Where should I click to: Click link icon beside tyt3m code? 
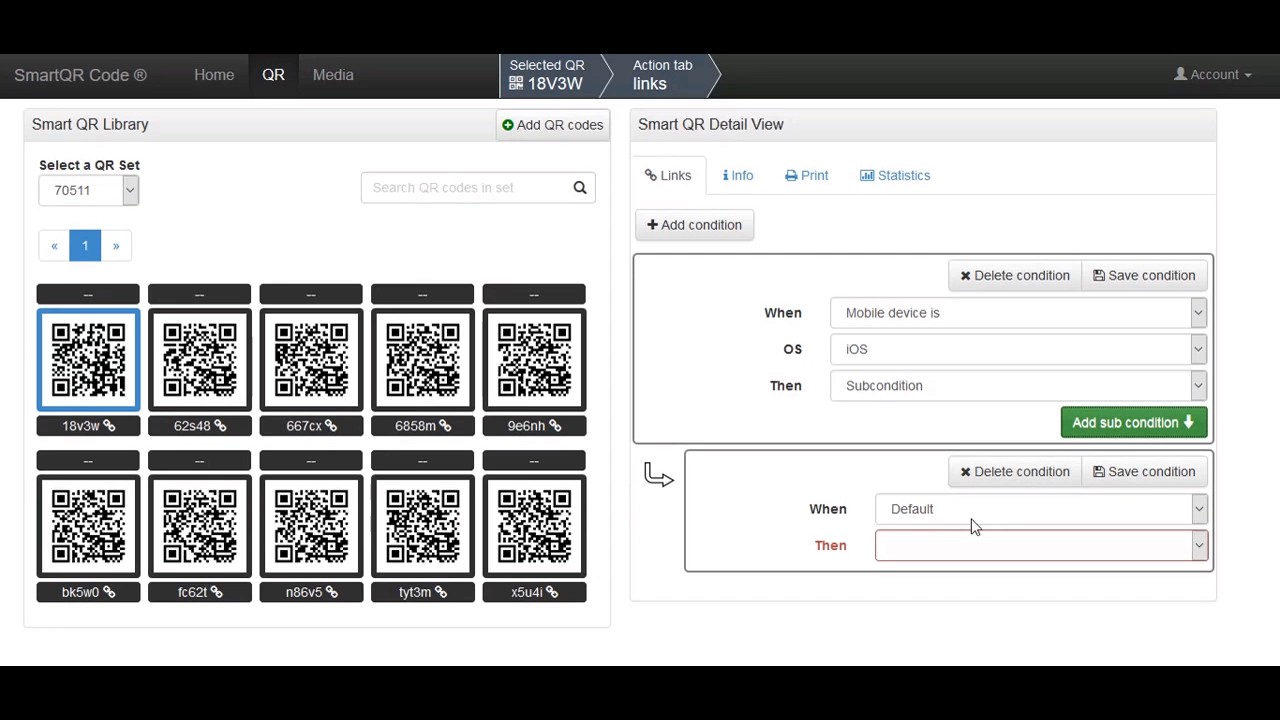440,592
